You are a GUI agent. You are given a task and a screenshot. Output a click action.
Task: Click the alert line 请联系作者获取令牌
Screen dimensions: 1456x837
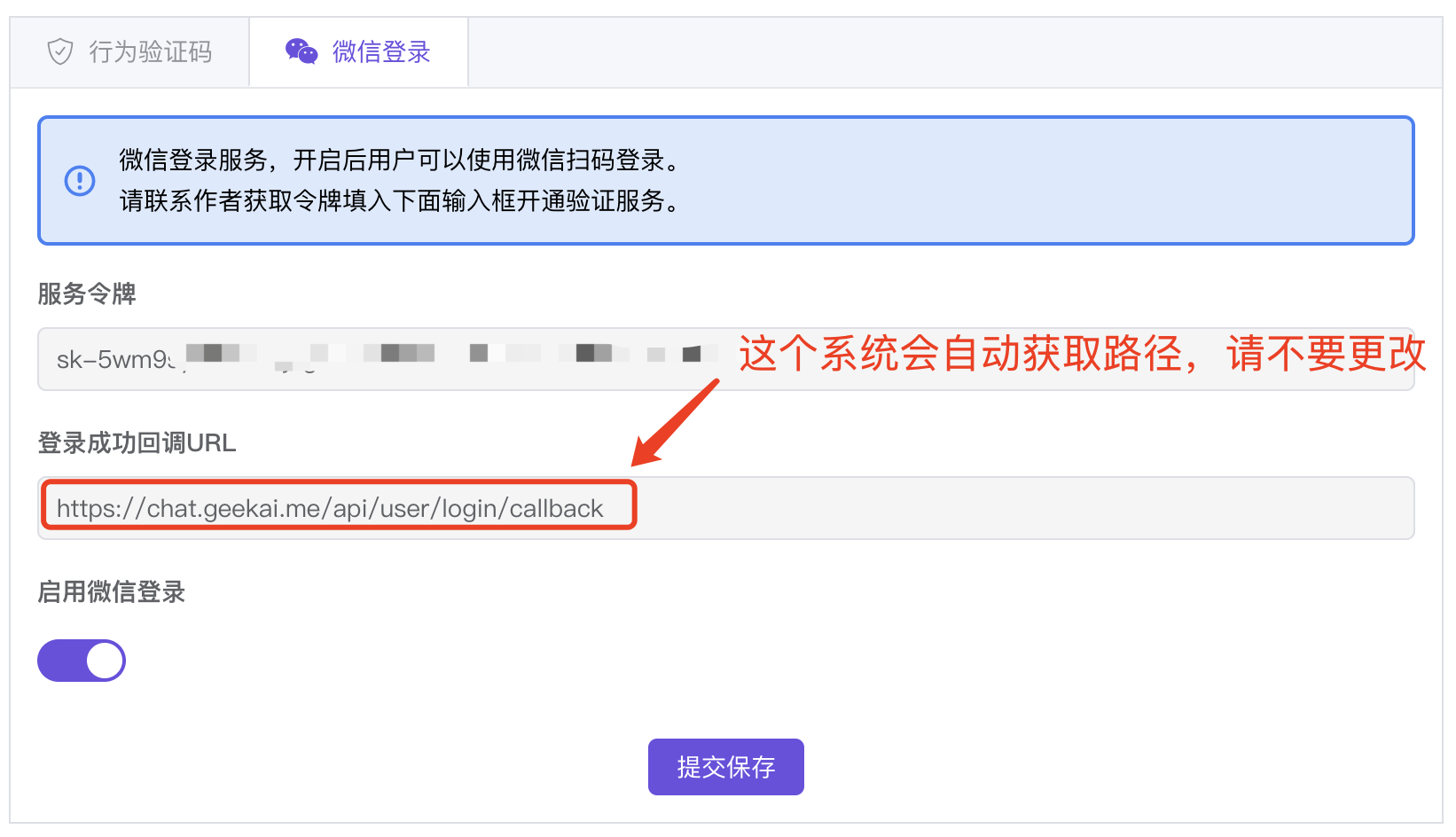399,201
